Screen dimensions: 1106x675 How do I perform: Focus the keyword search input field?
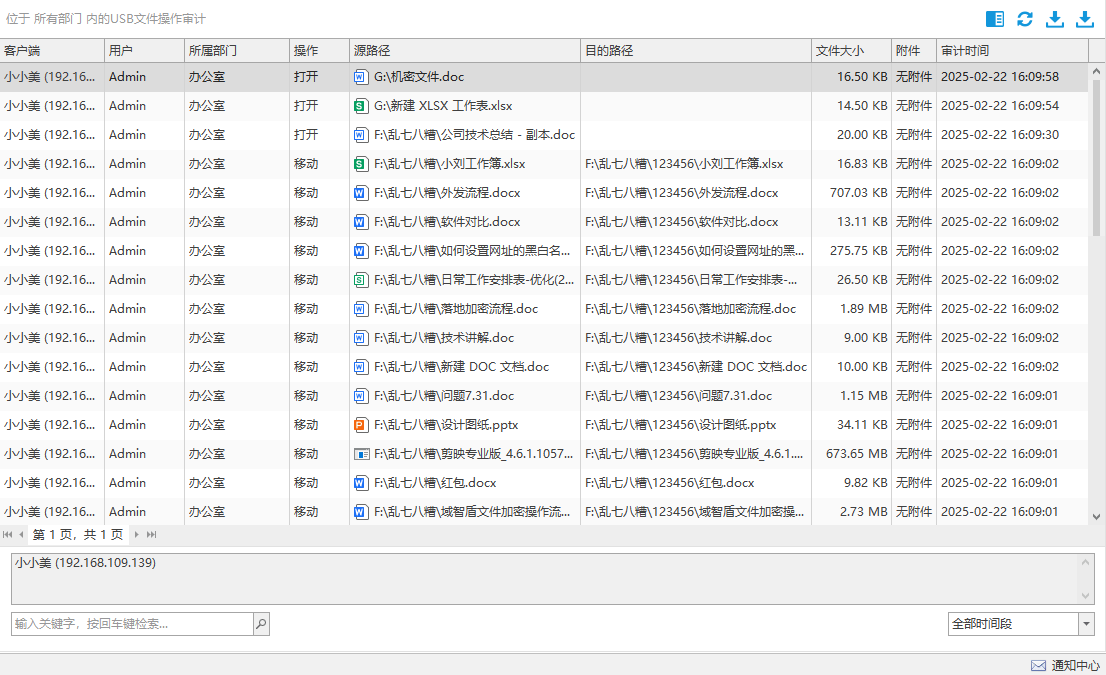(x=131, y=624)
